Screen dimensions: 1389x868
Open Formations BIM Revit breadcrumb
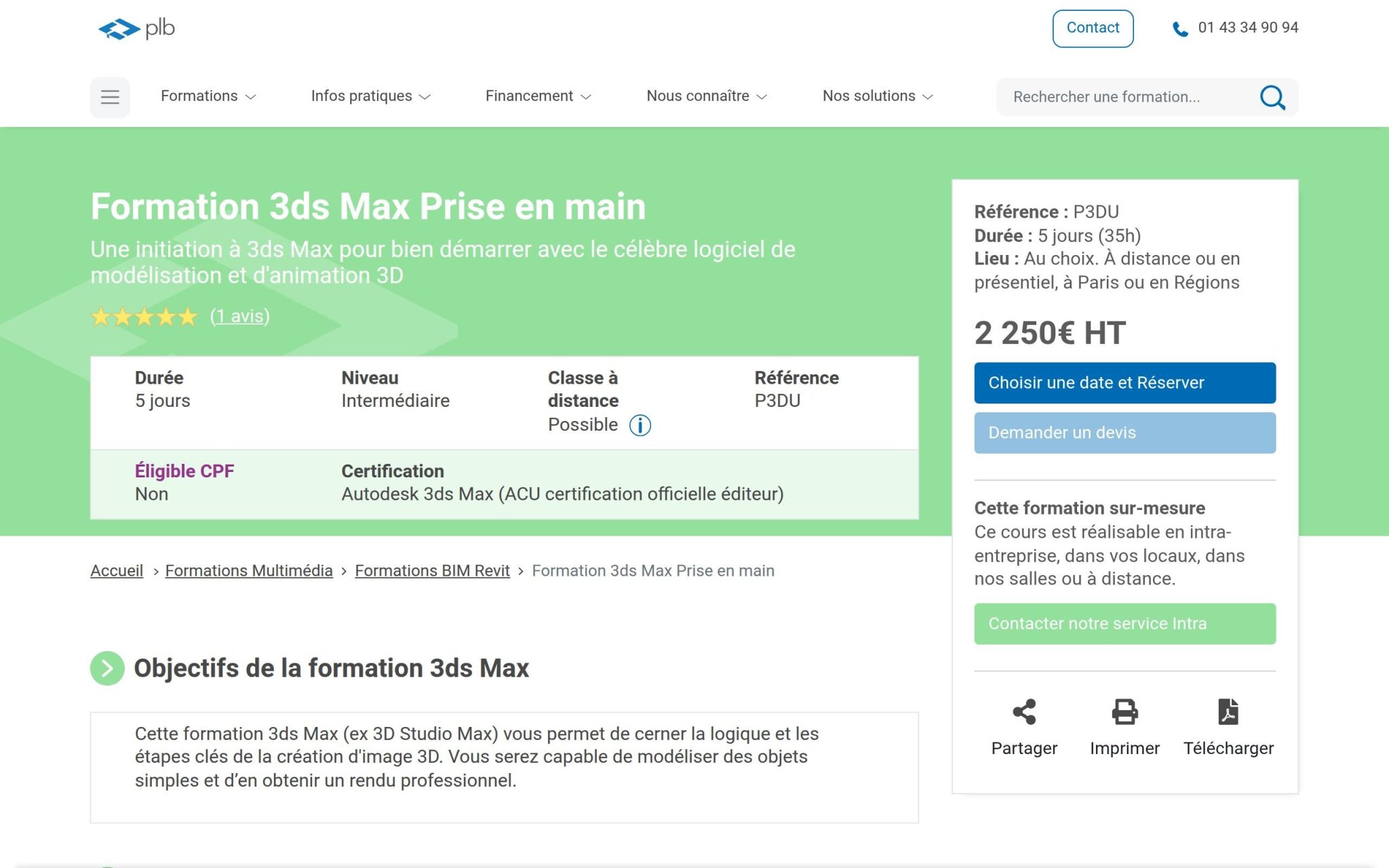(432, 571)
